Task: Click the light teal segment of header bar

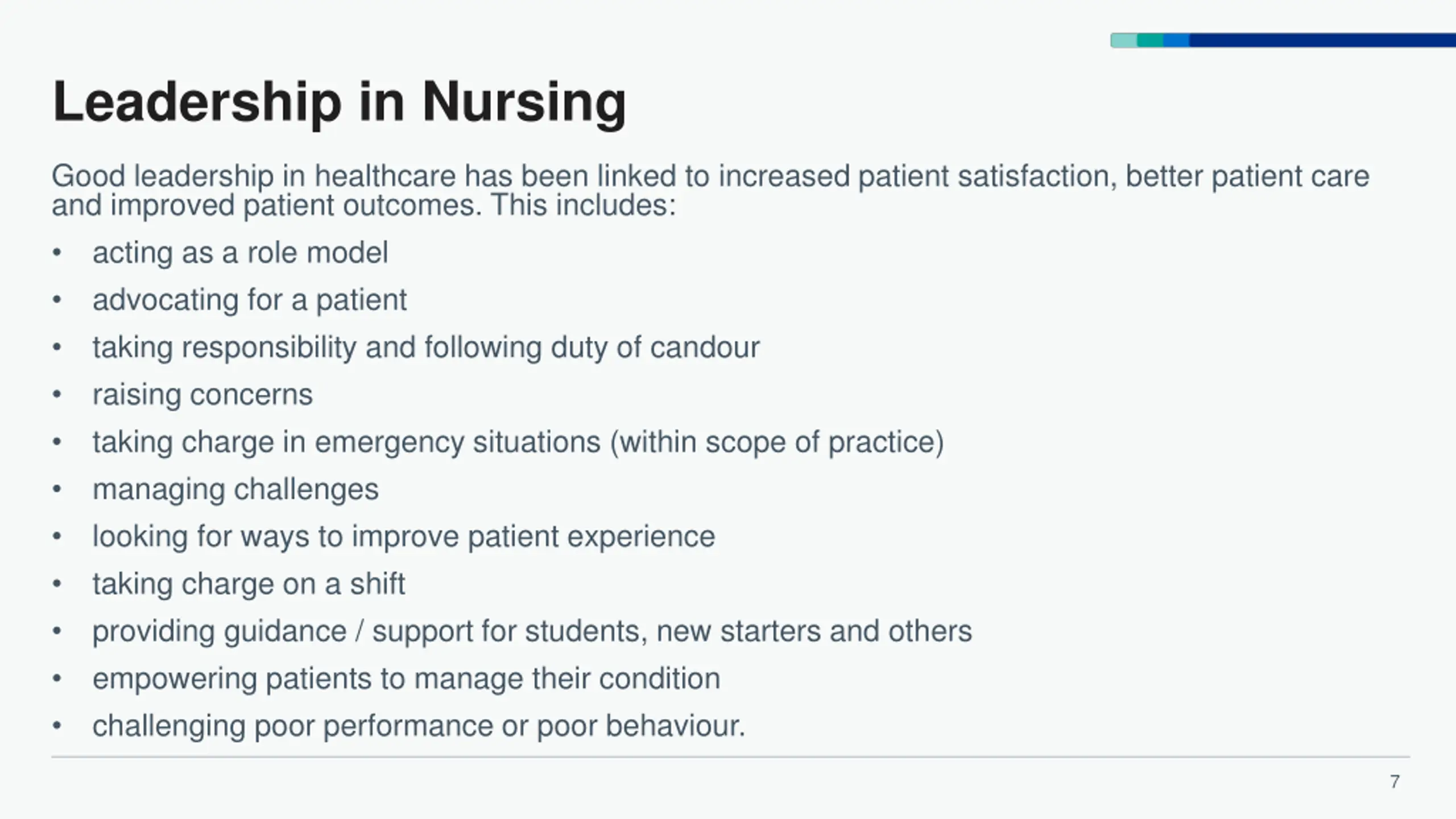Action: point(1124,40)
